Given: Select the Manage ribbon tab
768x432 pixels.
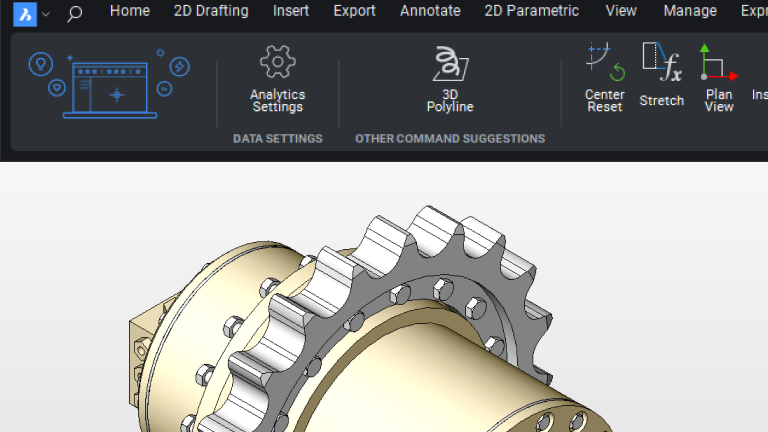Looking at the screenshot, I should click(x=690, y=11).
